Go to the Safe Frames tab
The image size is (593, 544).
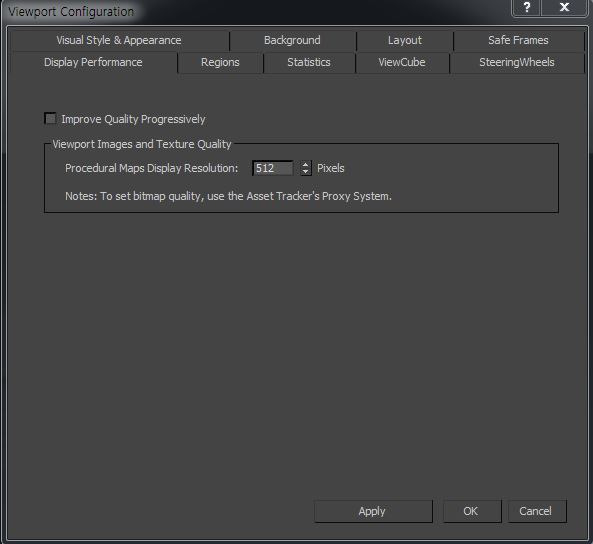coord(518,40)
